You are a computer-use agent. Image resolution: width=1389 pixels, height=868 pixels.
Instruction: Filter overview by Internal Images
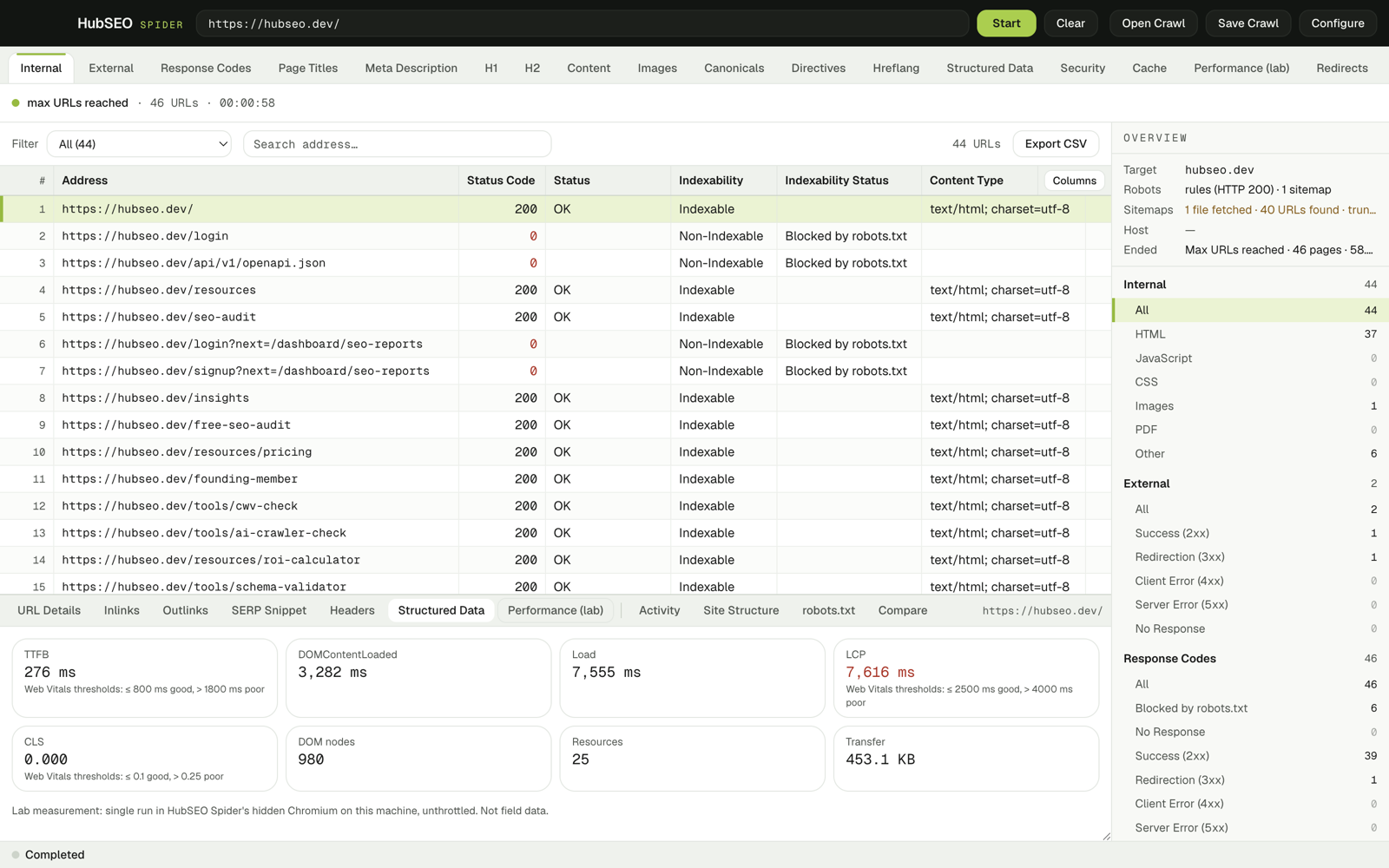pos(1250,406)
